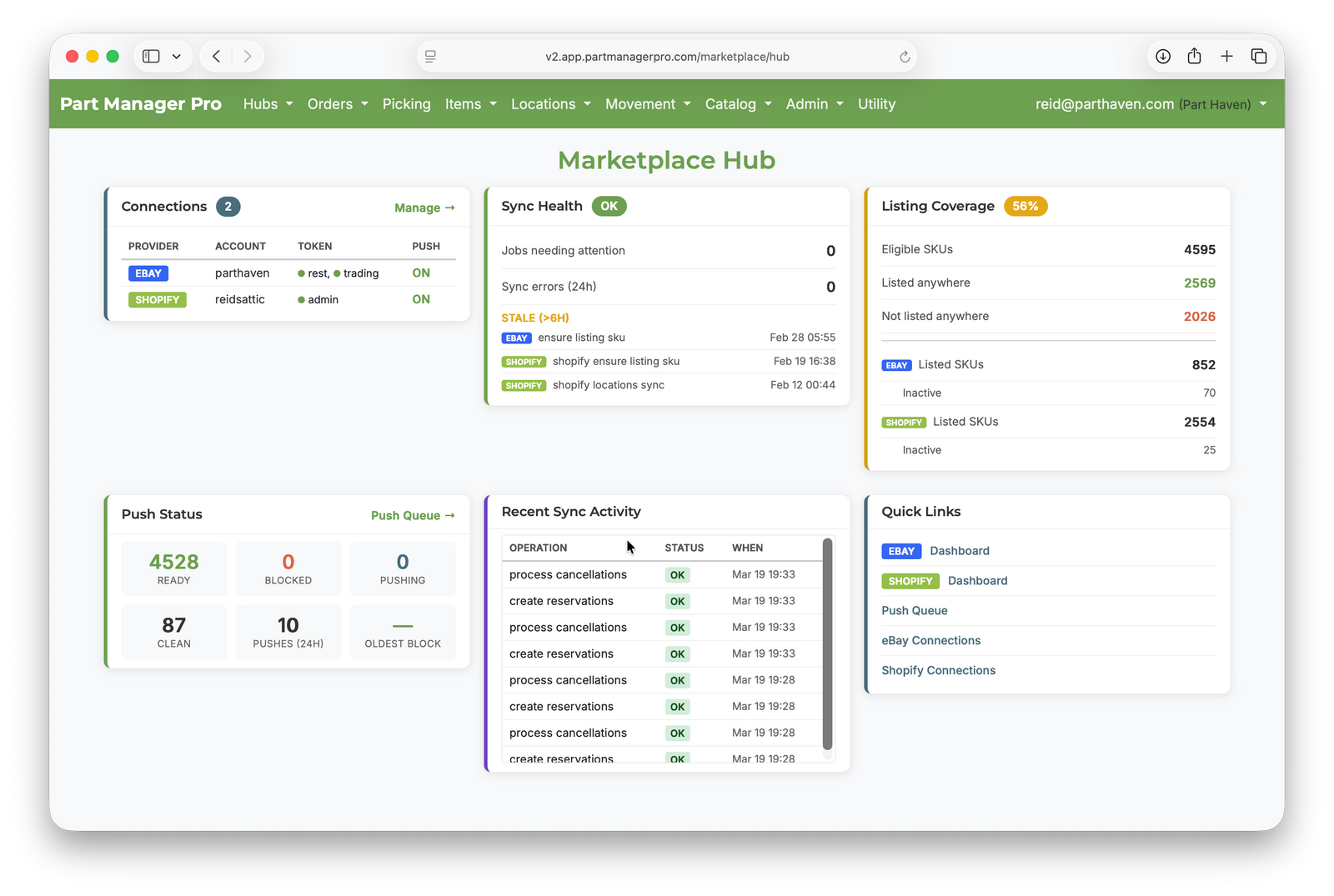1334x896 pixels.
Task: Click the Recent Sync Activity scrollbar
Action: point(827,644)
